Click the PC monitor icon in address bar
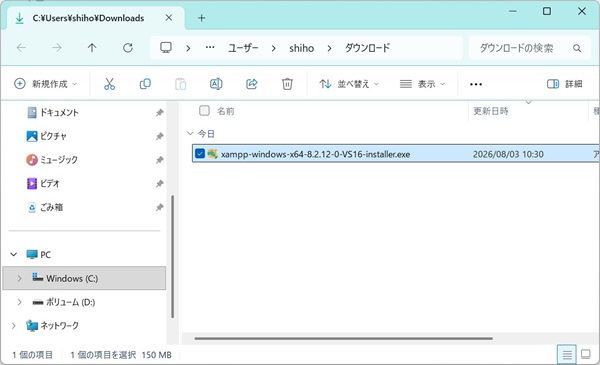600x365 pixels. 166,48
